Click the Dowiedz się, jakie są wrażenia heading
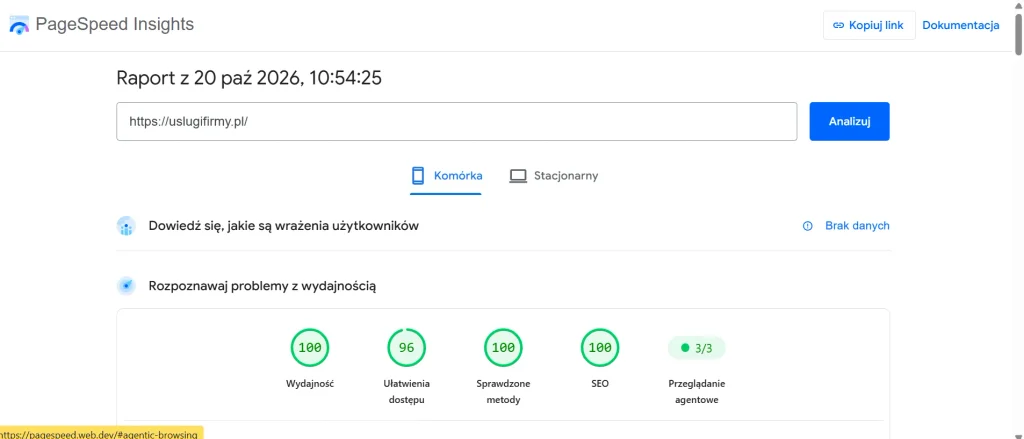The image size is (1024, 439). tap(283, 226)
